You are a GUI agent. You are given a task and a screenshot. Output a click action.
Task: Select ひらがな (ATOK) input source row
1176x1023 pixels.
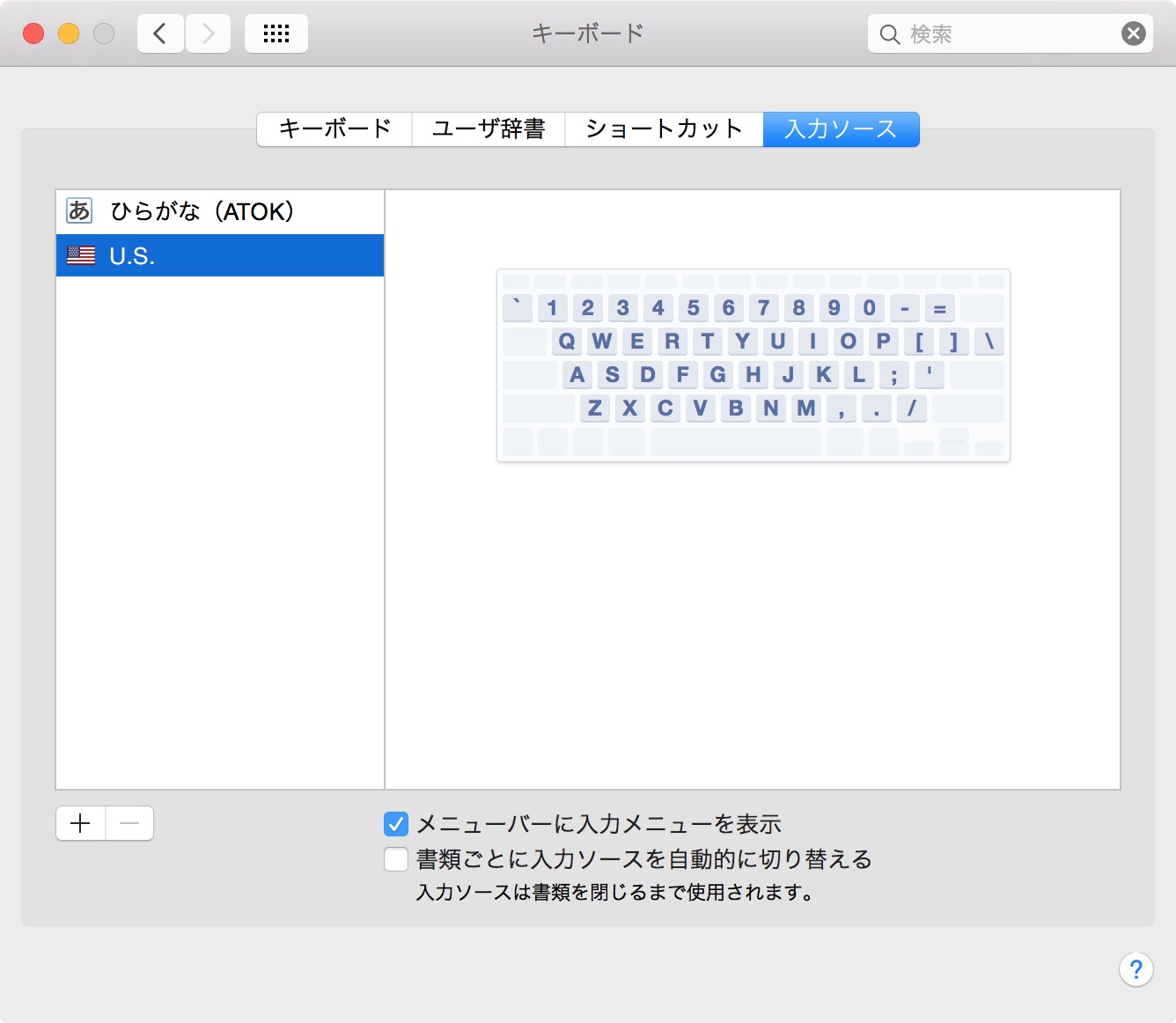pyautogui.click(x=220, y=211)
